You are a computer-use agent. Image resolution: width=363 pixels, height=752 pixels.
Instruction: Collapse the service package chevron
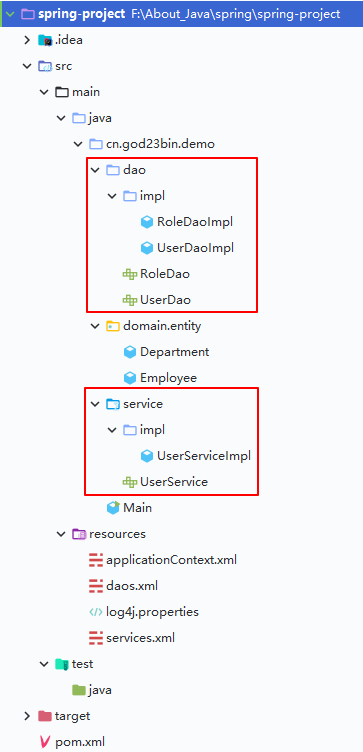coord(94,404)
